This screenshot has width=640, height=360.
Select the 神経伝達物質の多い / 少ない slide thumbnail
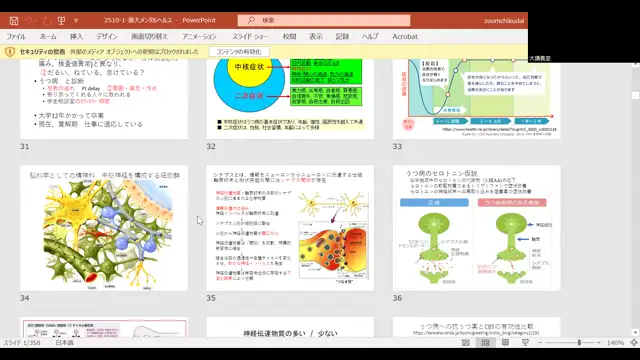click(290, 327)
